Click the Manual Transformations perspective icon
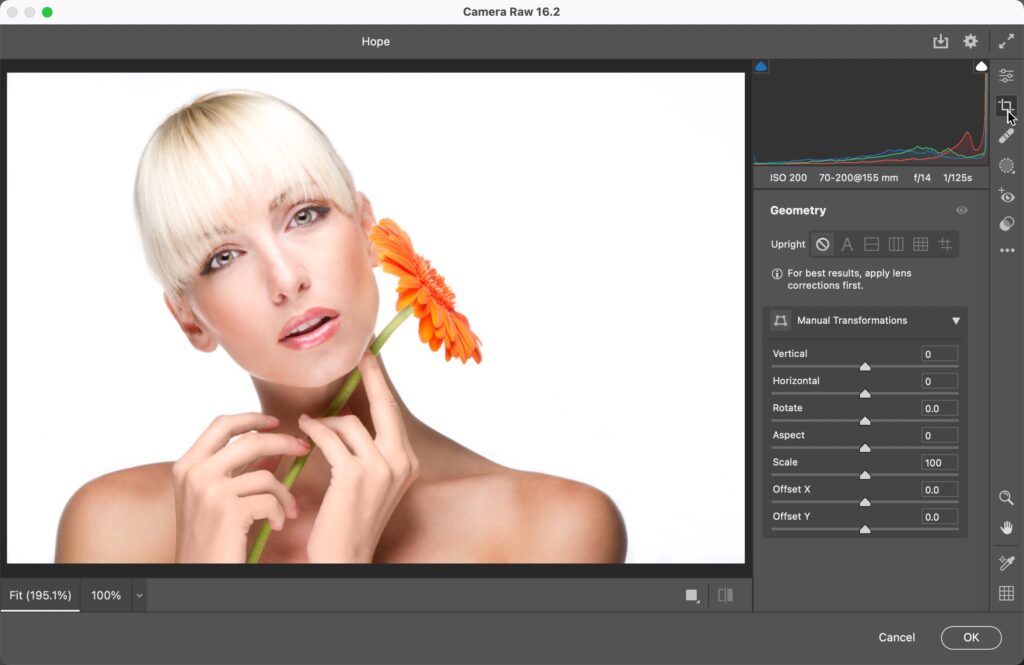This screenshot has height=665, width=1024. [x=780, y=320]
